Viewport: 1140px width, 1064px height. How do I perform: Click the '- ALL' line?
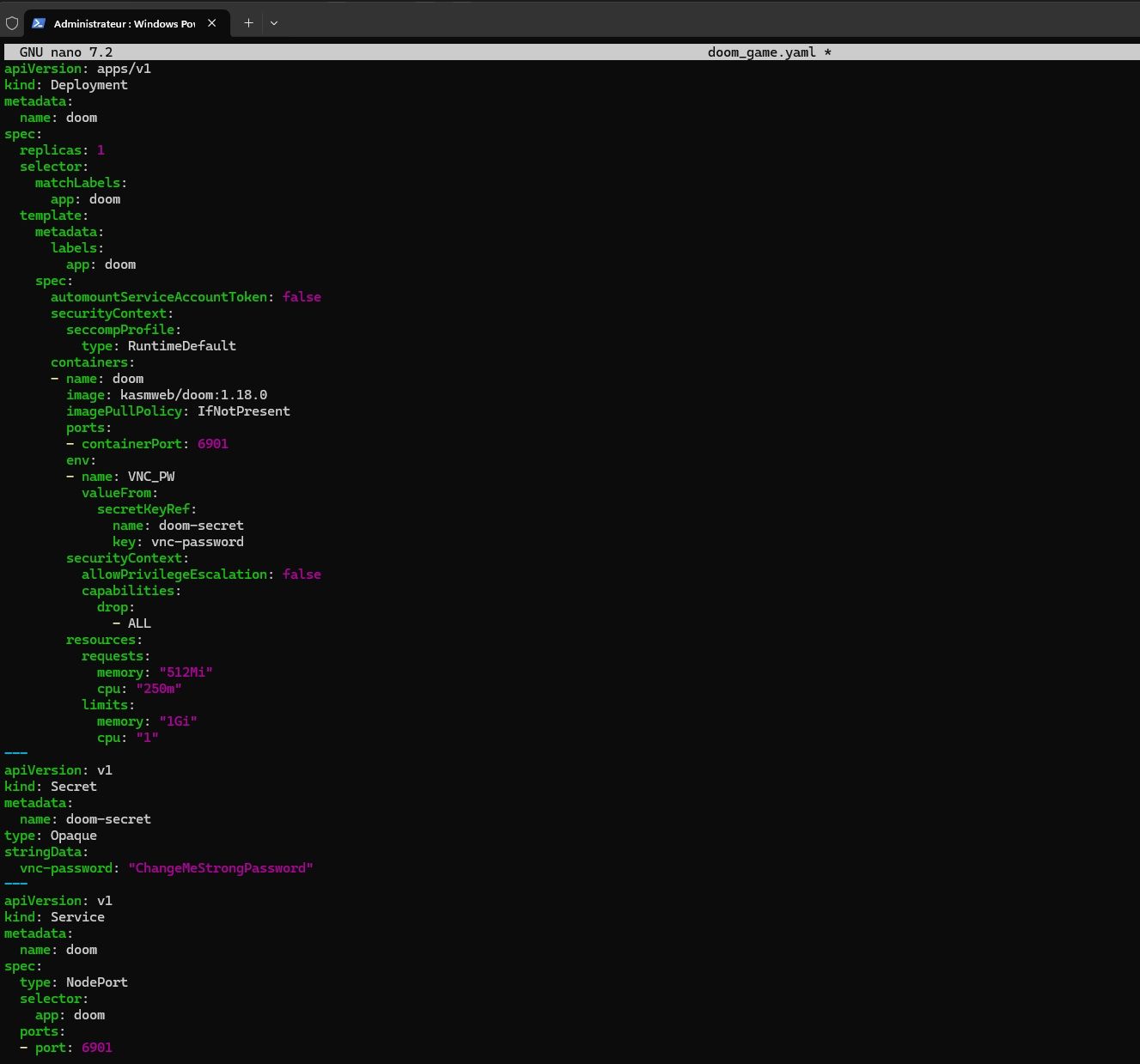pyautogui.click(x=131, y=623)
